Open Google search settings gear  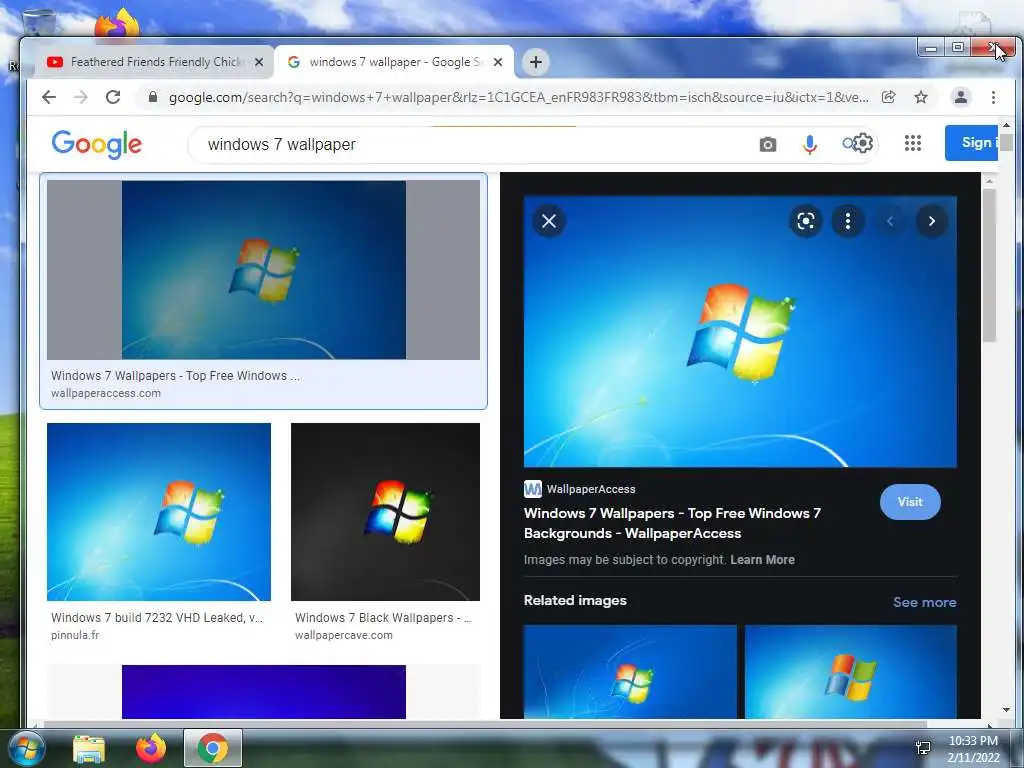(863, 143)
